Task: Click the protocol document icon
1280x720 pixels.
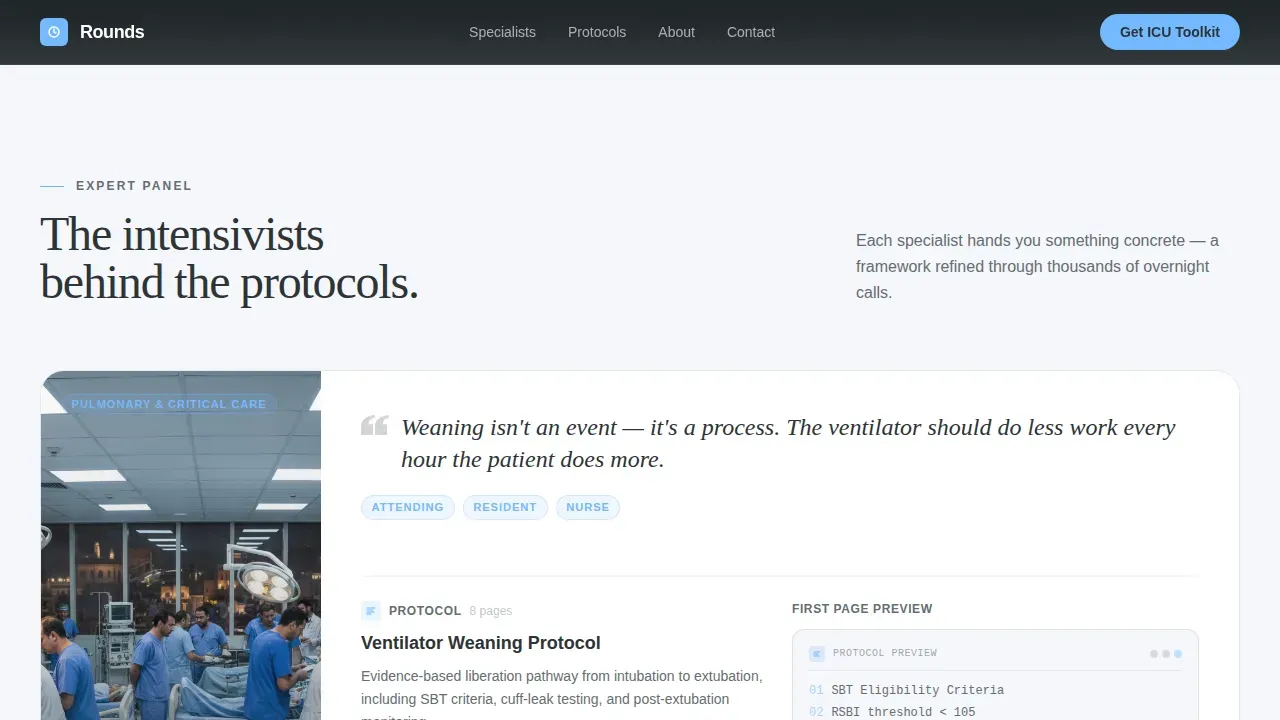Action: (x=371, y=610)
